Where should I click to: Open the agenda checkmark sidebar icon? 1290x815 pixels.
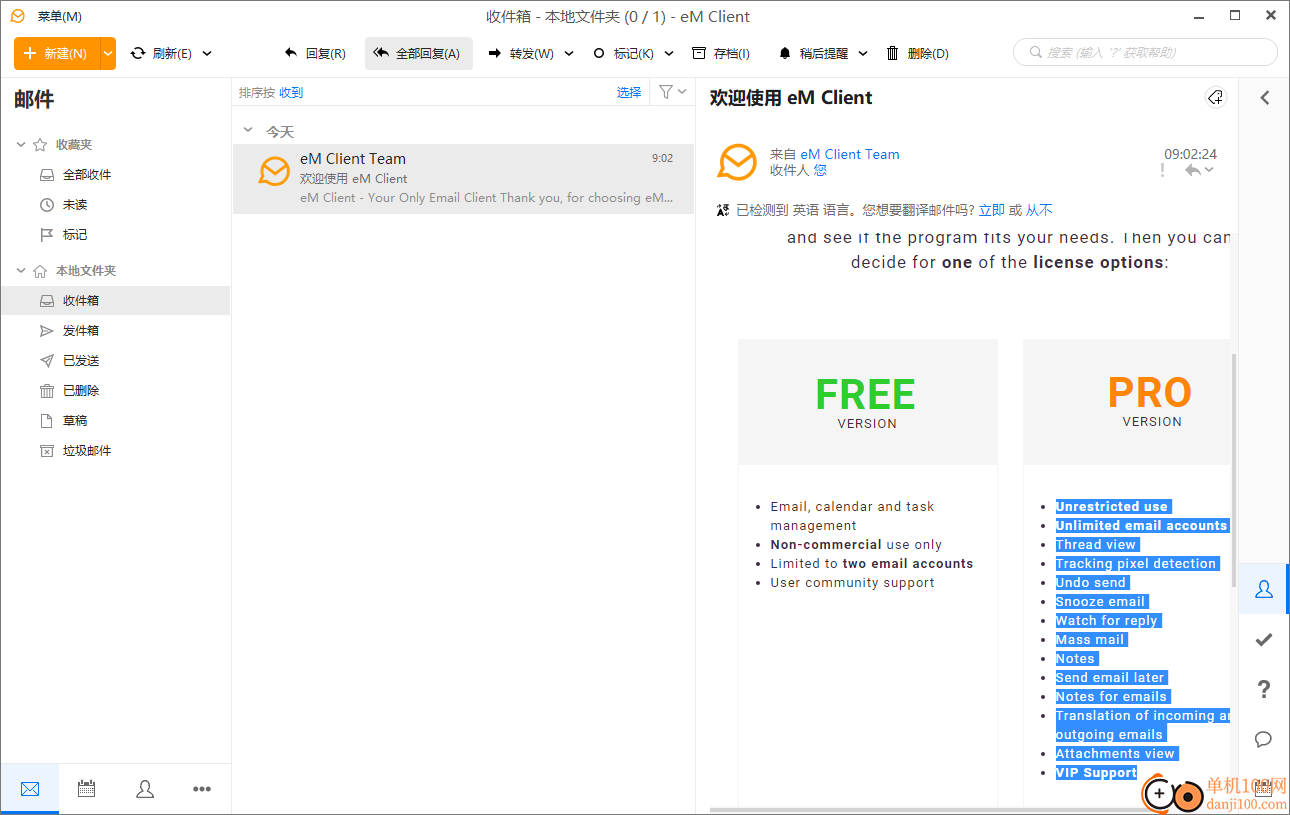click(x=1264, y=640)
